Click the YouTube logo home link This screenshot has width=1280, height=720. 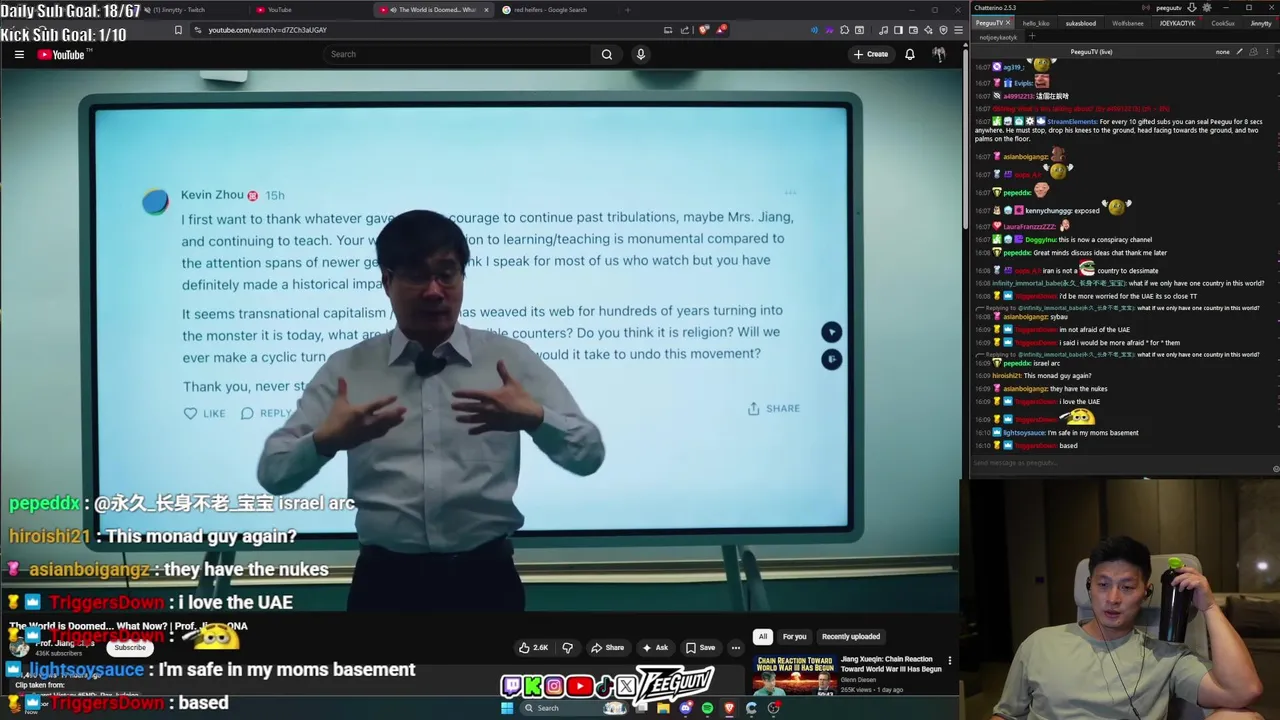tap(61, 54)
